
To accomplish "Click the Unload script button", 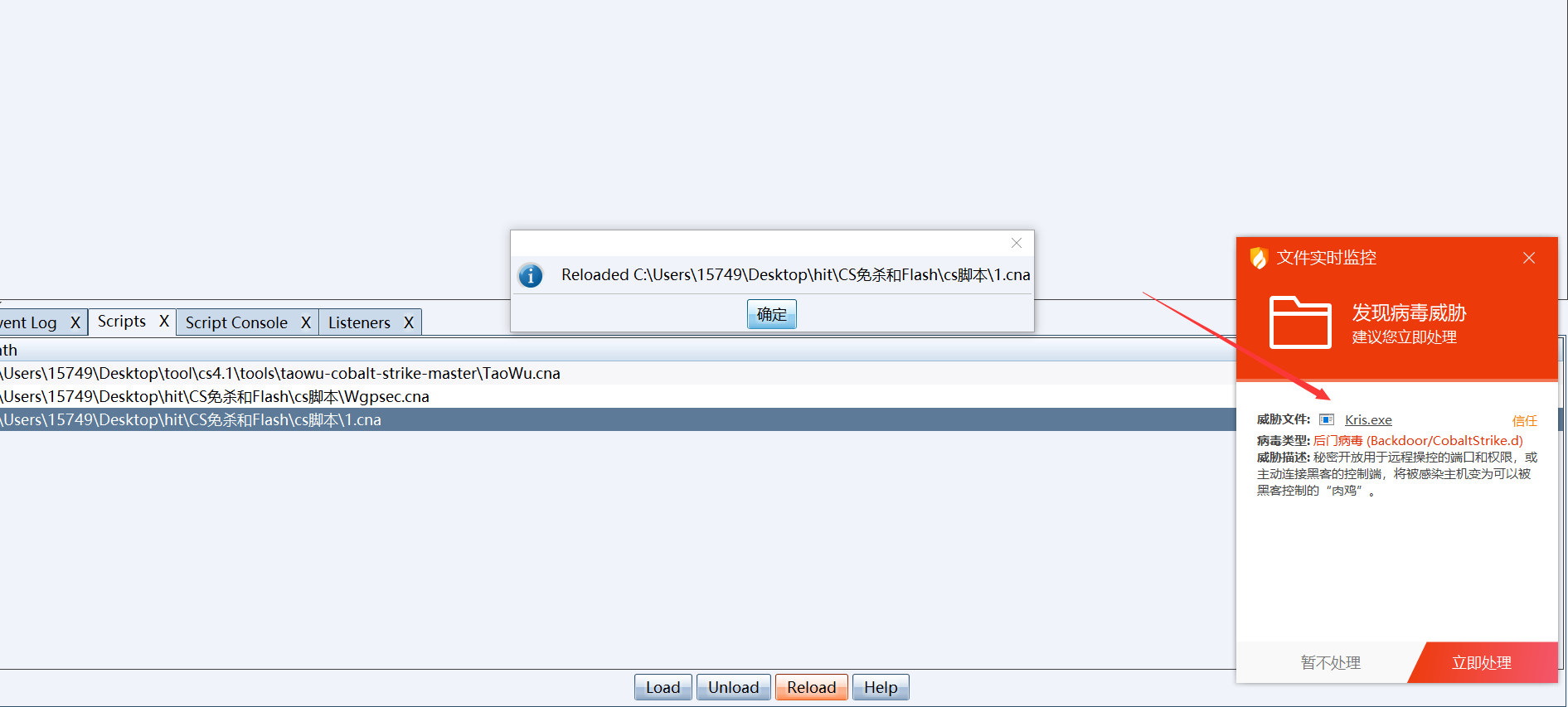I will coord(733,688).
